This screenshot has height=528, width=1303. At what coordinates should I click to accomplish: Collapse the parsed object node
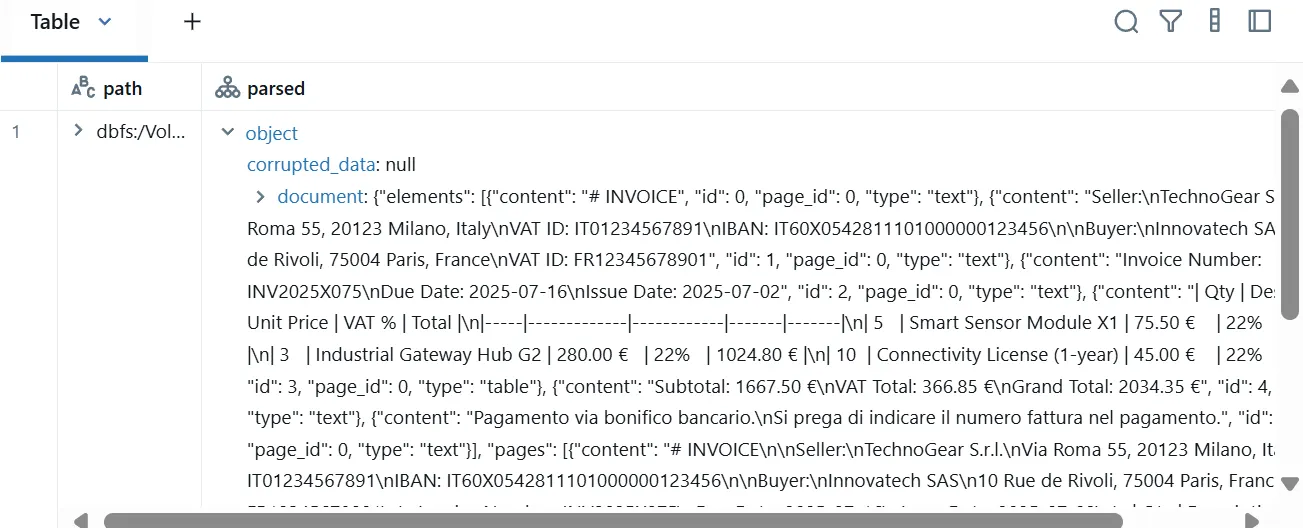point(227,132)
